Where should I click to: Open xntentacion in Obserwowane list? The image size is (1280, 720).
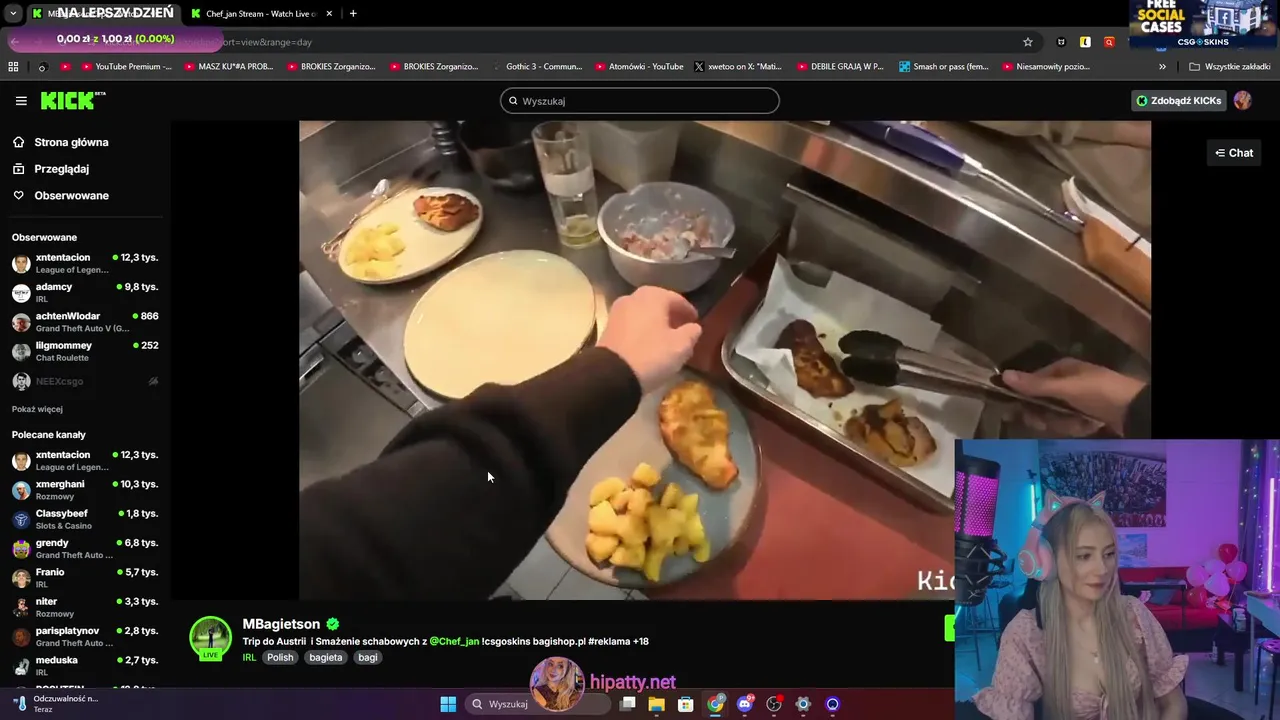(x=85, y=263)
